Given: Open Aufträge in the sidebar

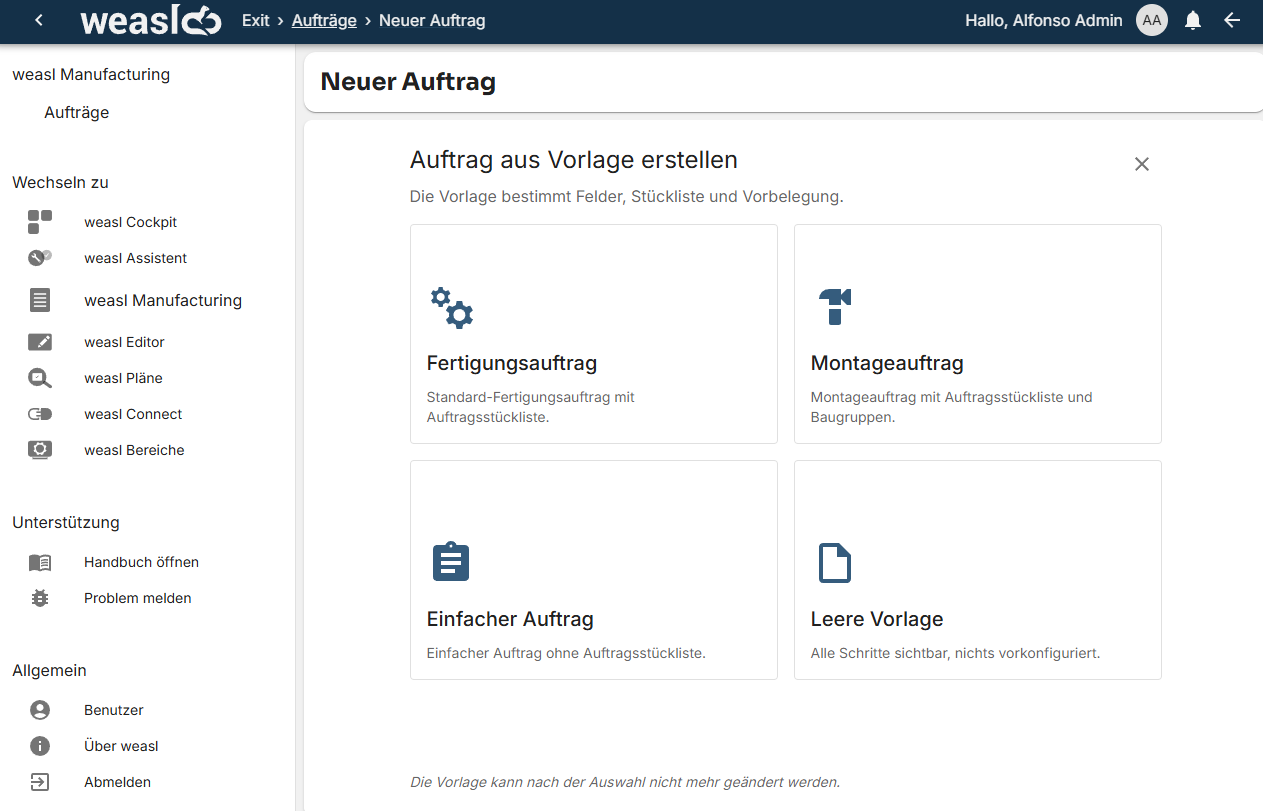Looking at the screenshot, I should click(x=77, y=113).
